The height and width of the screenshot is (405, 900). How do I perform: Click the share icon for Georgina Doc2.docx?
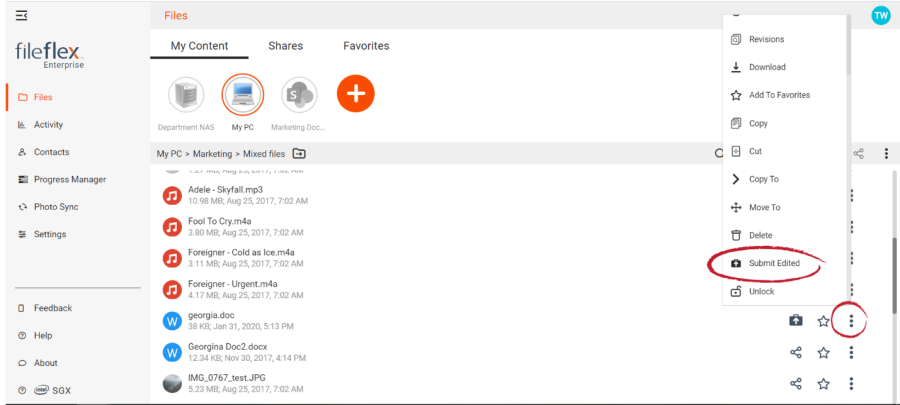tap(796, 353)
